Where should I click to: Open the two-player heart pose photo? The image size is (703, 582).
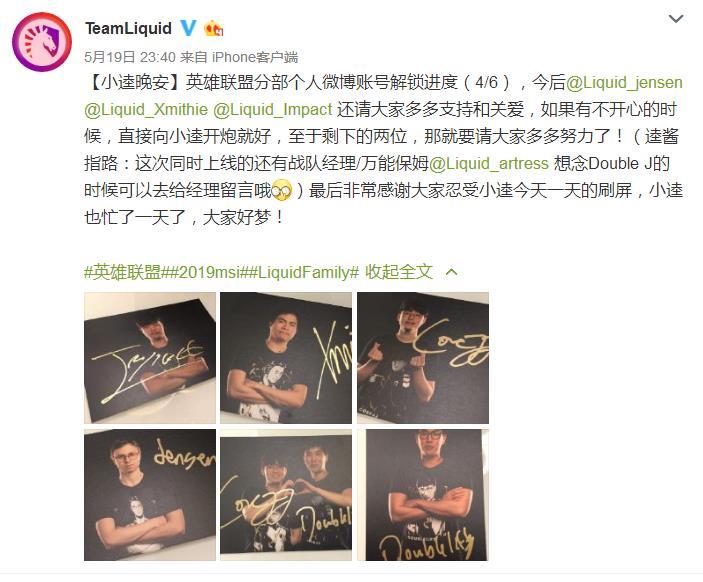tap(286, 495)
